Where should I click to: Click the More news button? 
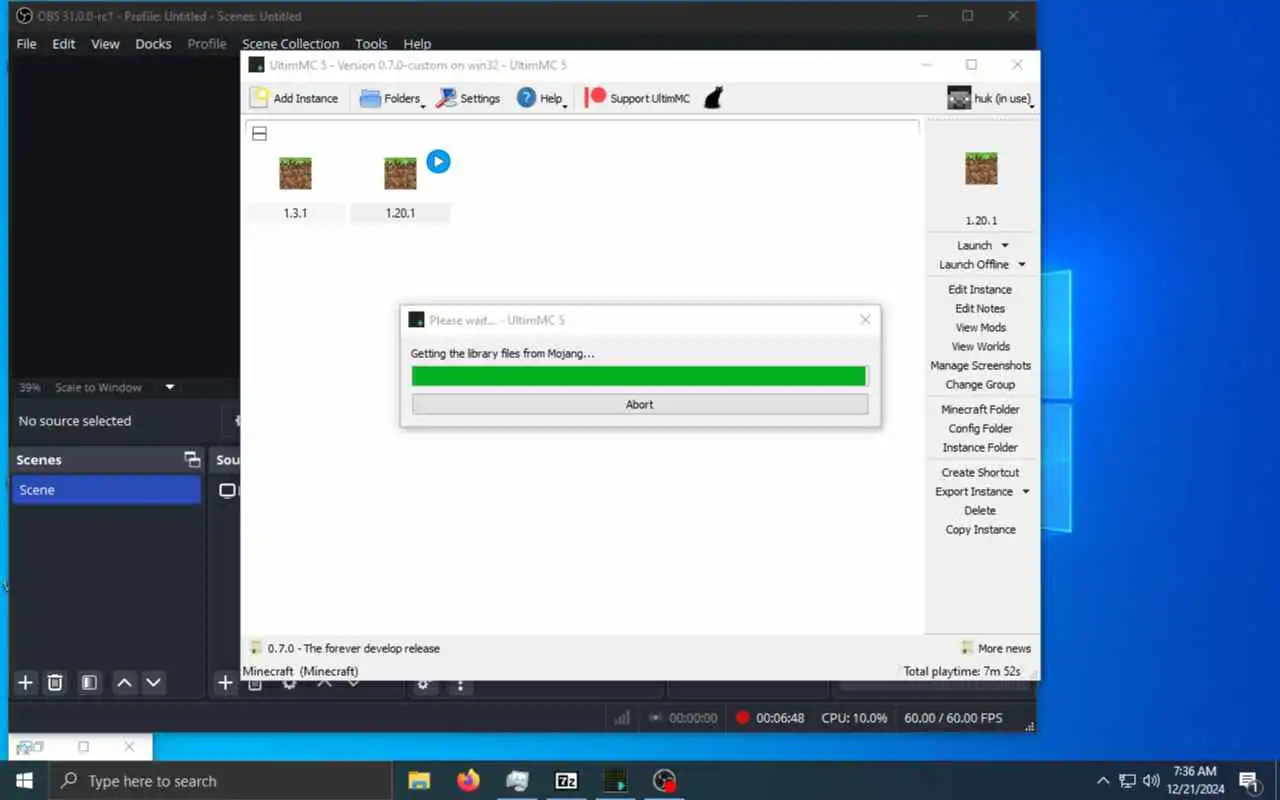[x=996, y=648]
